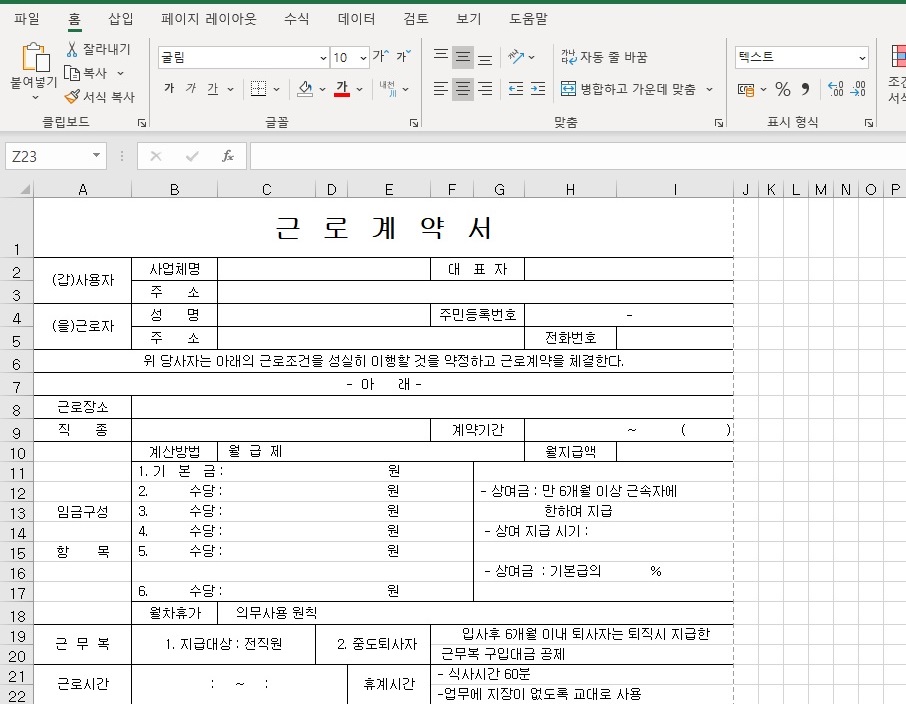Open conditional formatting icon
This screenshot has width=906, height=704.
[898, 57]
